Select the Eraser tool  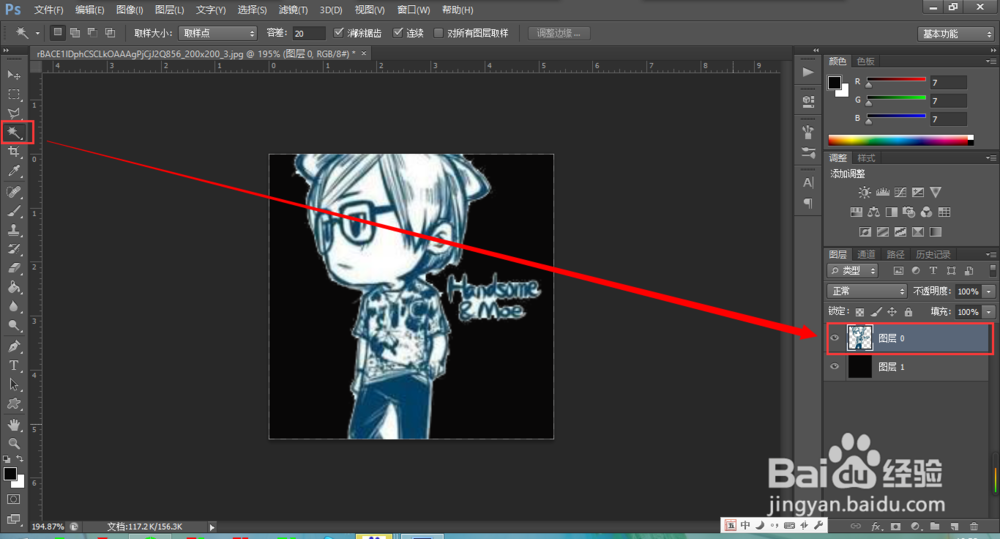[x=13, y=268]
